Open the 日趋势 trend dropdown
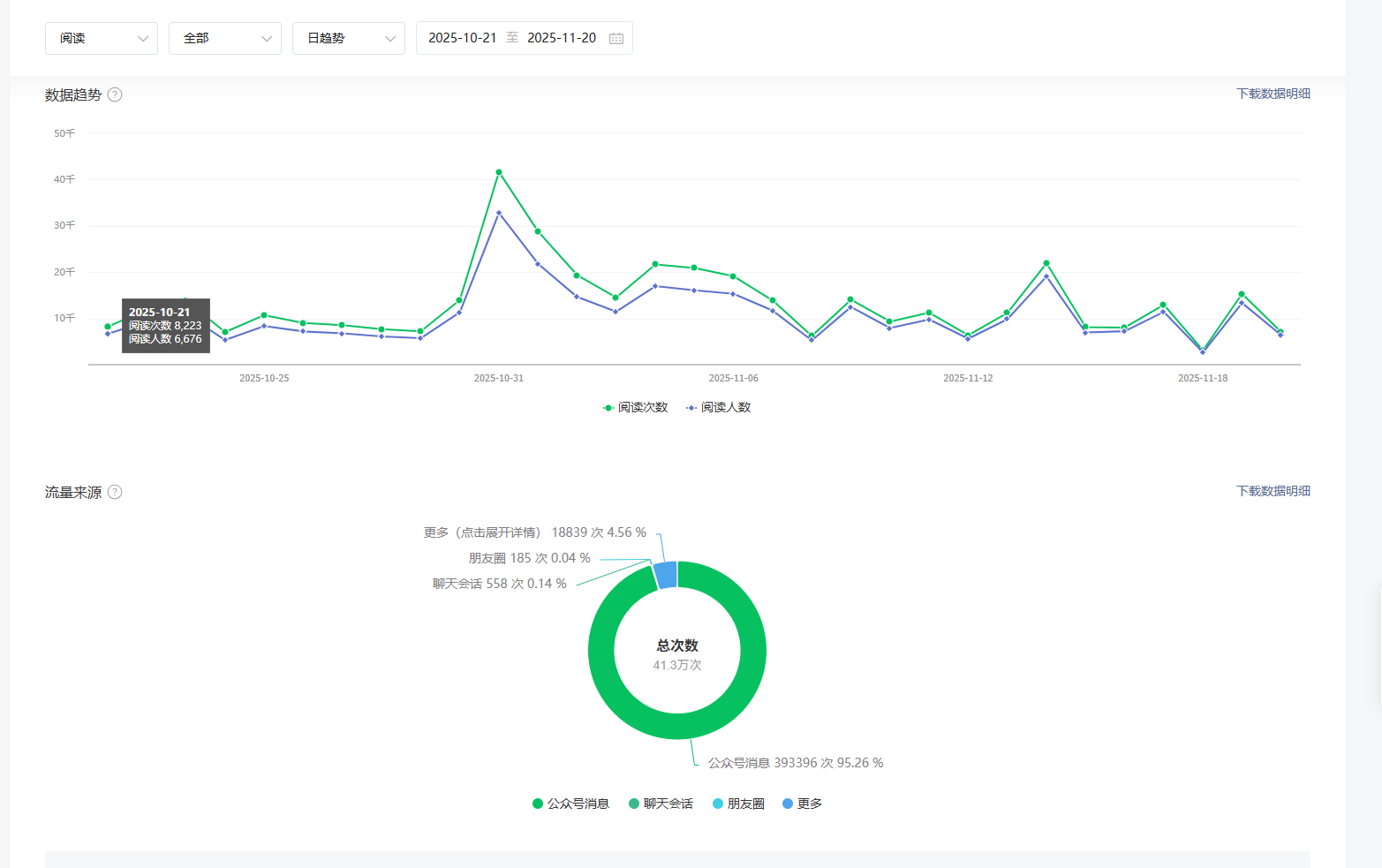The width and height of the screenshot is (1382, 868). pos(349,39)
